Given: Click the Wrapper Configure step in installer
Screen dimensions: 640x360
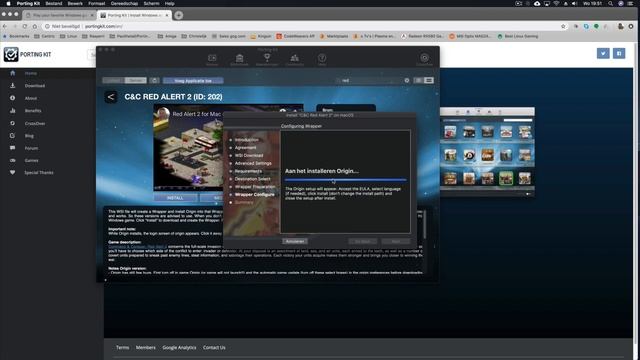Looking at the screenshot, I should coord(254,194).
